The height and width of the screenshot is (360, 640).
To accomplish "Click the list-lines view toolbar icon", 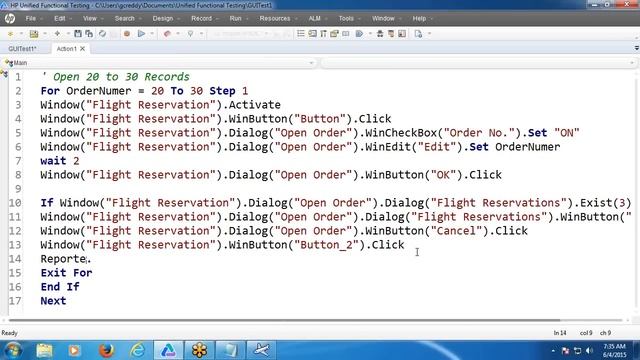I will pyautogui.click(x=301, y=33).
